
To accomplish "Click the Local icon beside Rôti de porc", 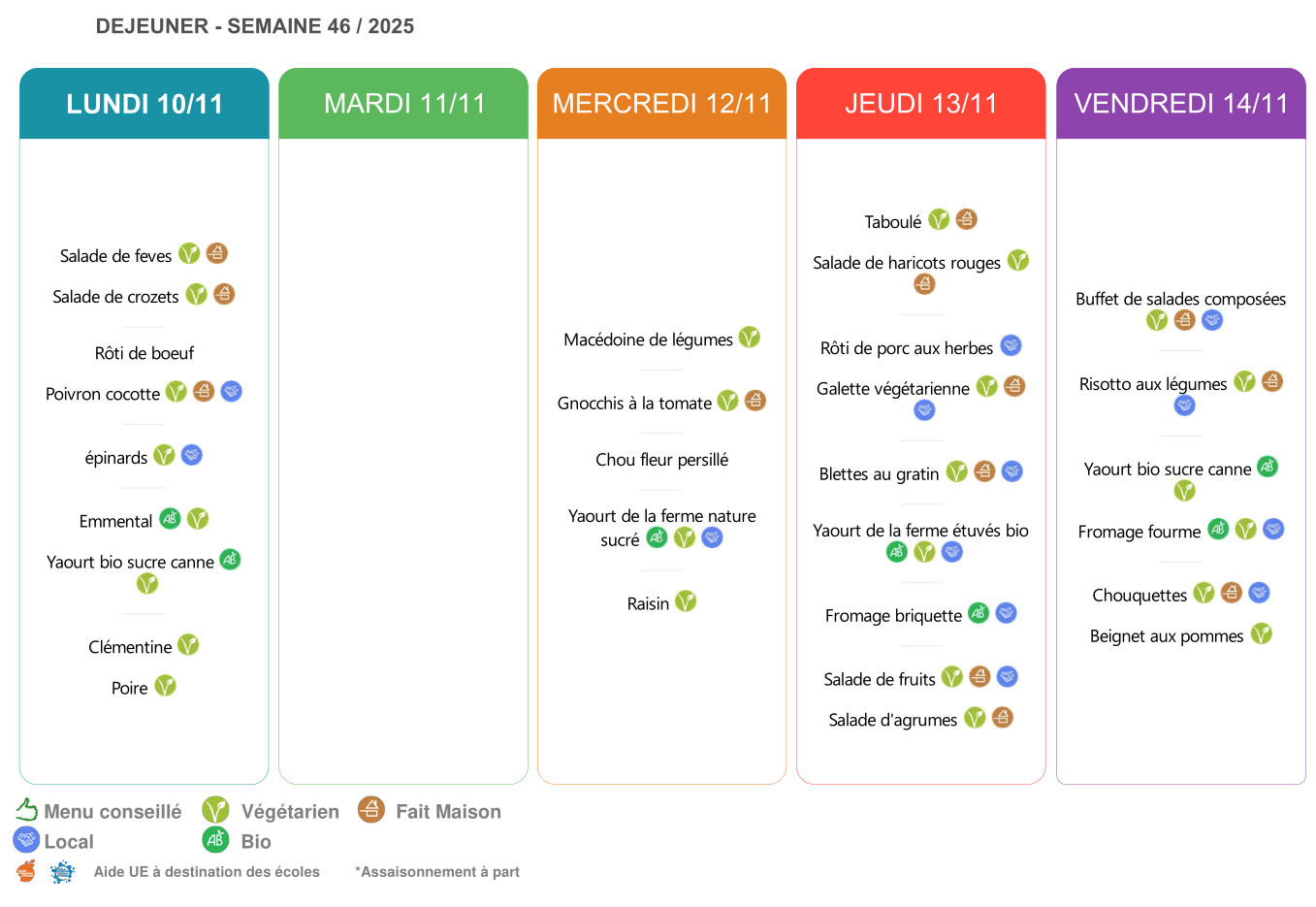I will point(1011,345).
